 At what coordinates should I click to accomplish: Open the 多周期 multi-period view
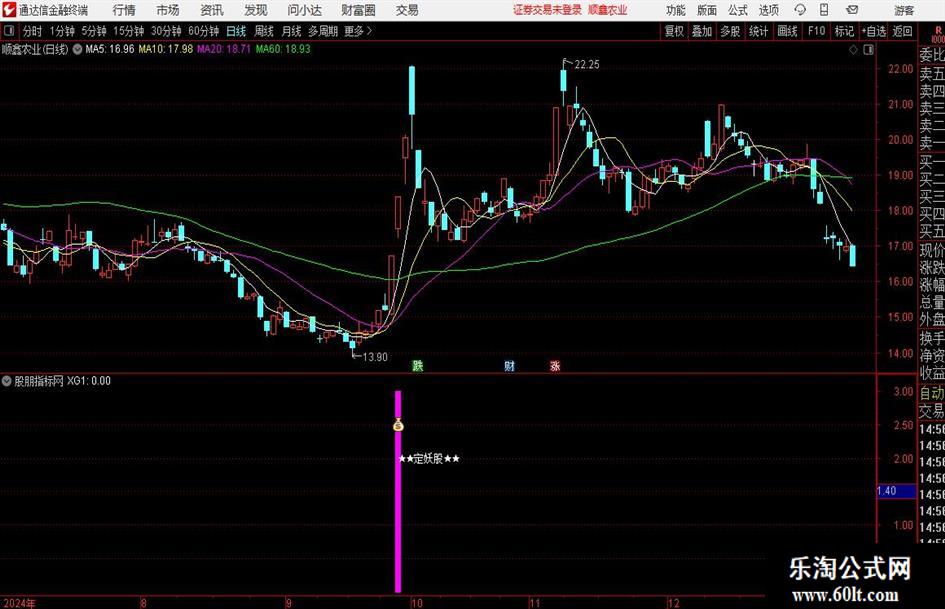pyautogui.click(x=323, y=31)
